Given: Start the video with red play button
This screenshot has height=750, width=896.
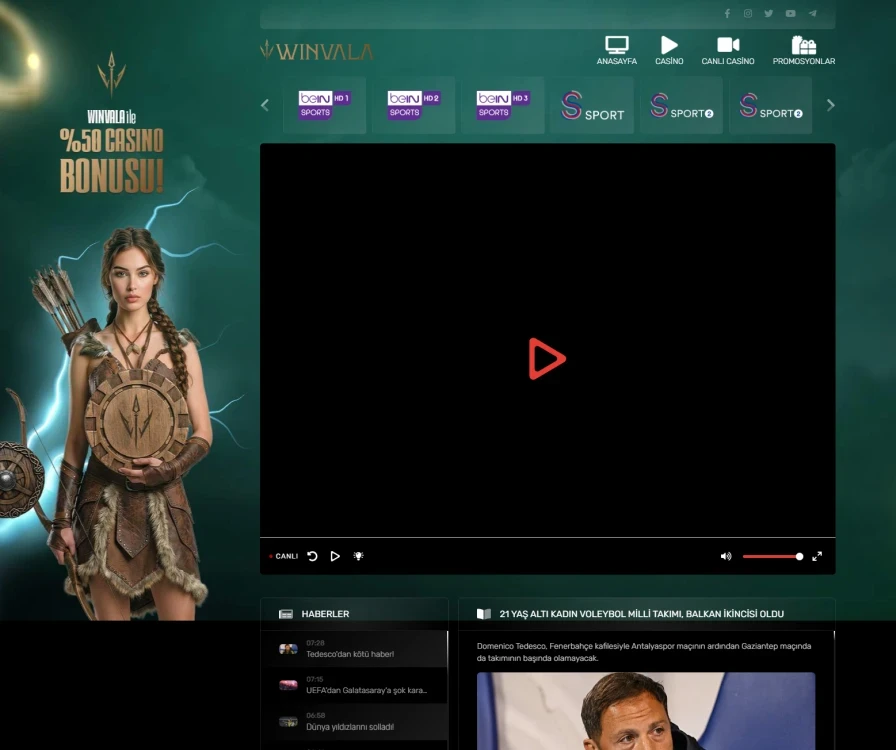Looking at the screenshot, I should tap(547, 359).
